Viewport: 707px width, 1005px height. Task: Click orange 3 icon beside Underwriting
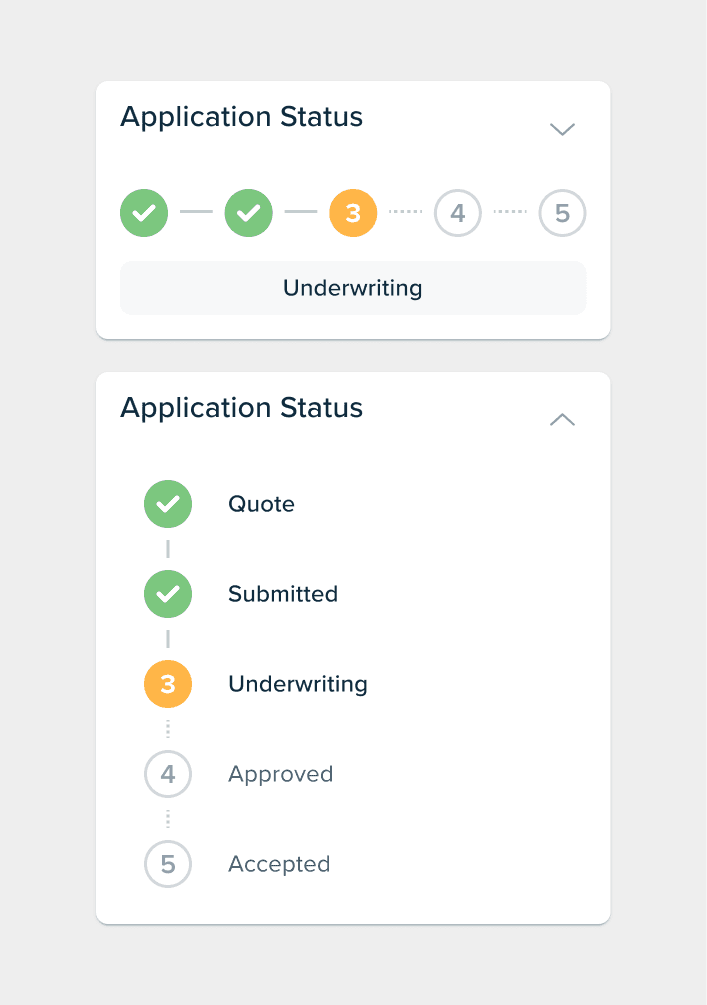tap(168, 684)
